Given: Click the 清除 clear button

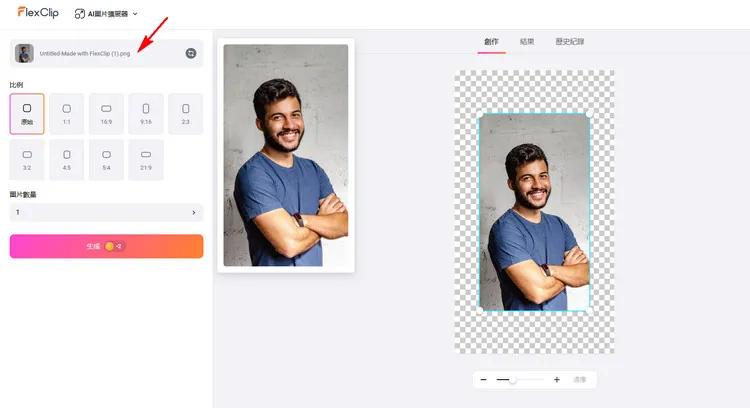Looking at the screenshot, I should coord(580,380).
